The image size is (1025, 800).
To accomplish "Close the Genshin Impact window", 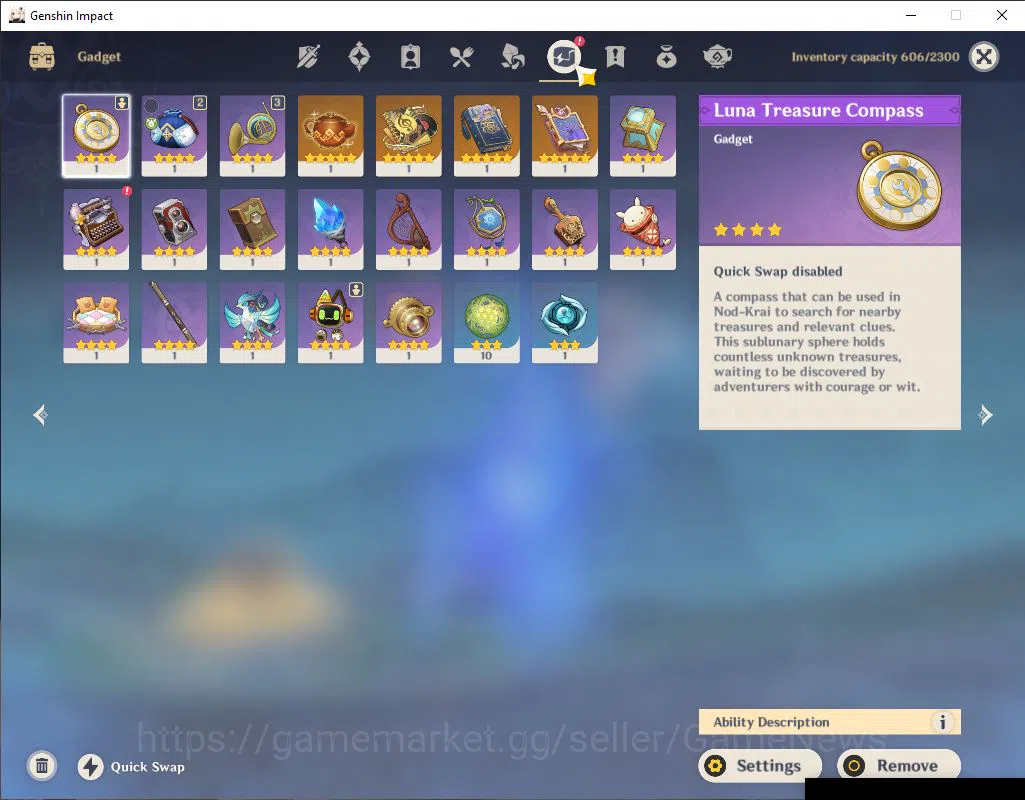I will pos(1001,15).
